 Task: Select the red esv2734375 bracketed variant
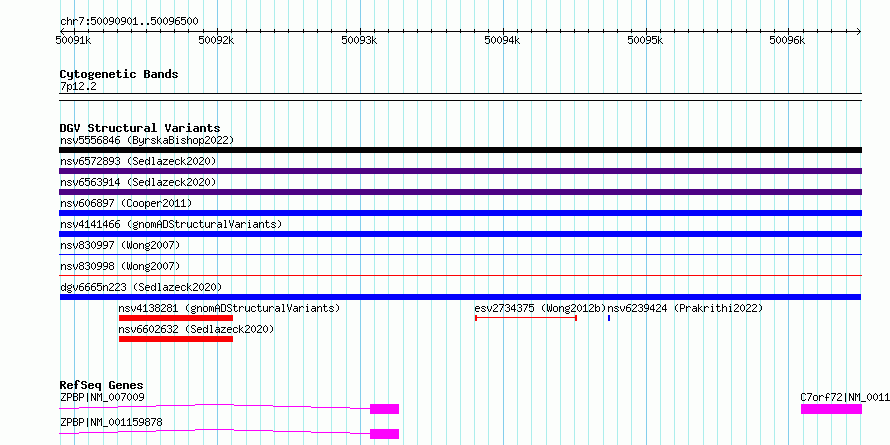tap(526, 318)
